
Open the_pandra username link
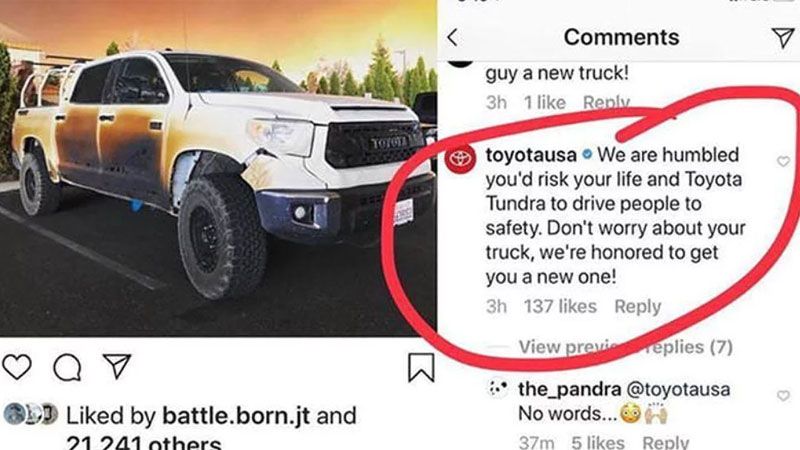click(569, 389)
